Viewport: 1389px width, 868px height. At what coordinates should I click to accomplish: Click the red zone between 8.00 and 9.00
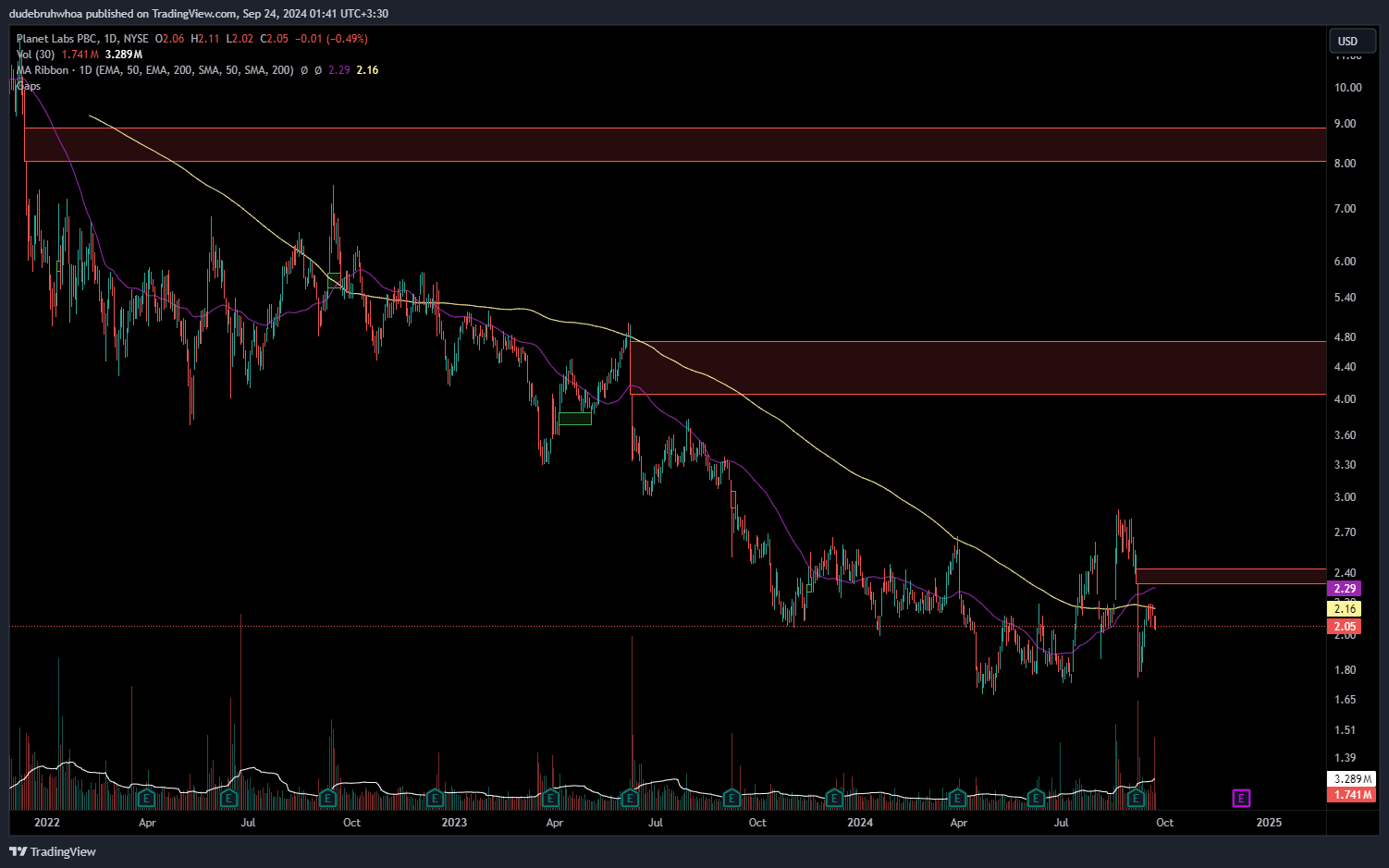(675, 145)
